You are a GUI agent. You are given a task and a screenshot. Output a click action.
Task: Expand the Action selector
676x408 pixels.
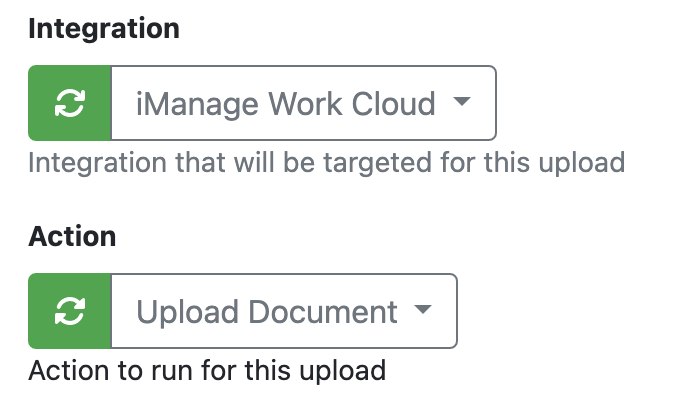point(283,311)
